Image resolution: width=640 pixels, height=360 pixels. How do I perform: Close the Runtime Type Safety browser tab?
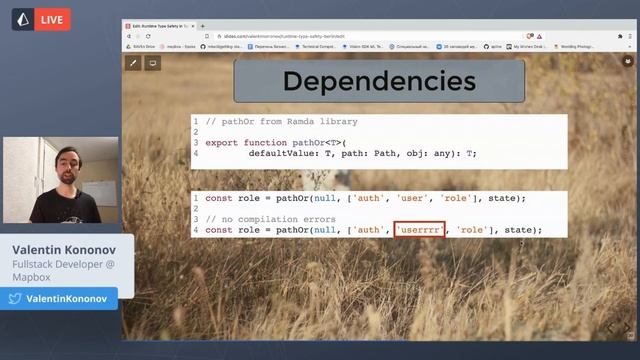(x=193, y=26)
